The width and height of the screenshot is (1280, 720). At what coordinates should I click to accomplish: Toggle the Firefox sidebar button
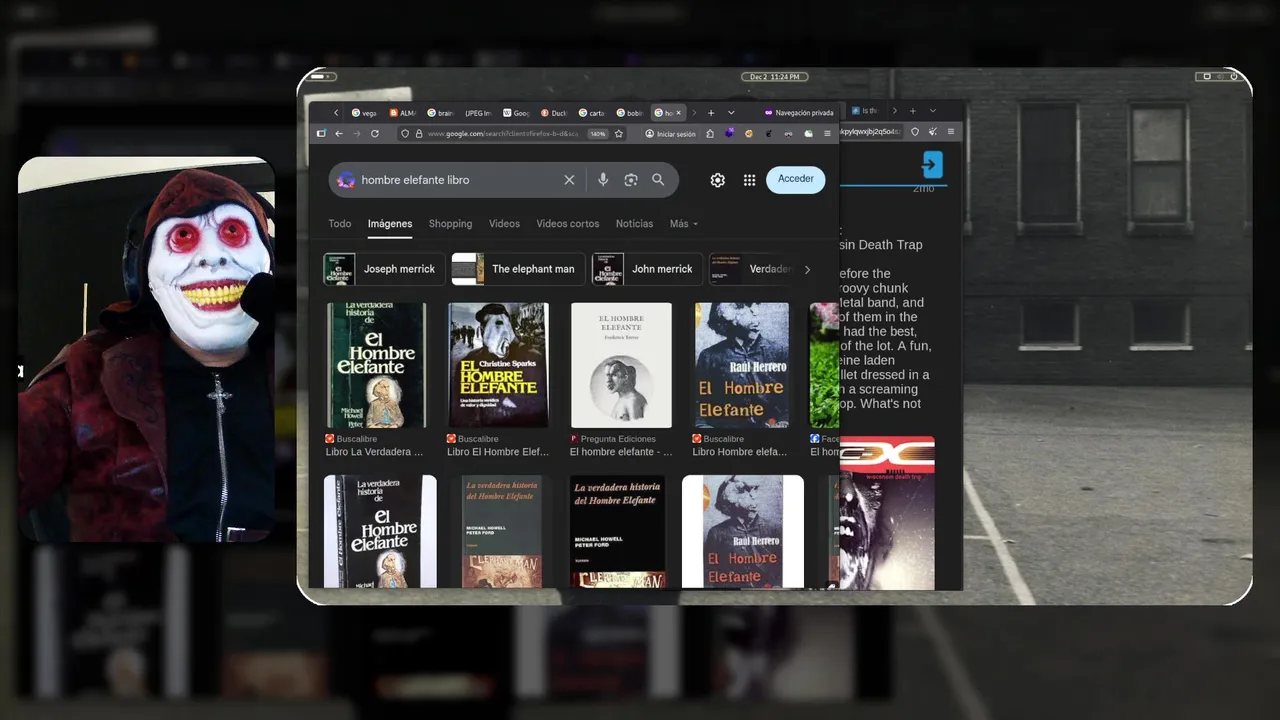point(321,133)
